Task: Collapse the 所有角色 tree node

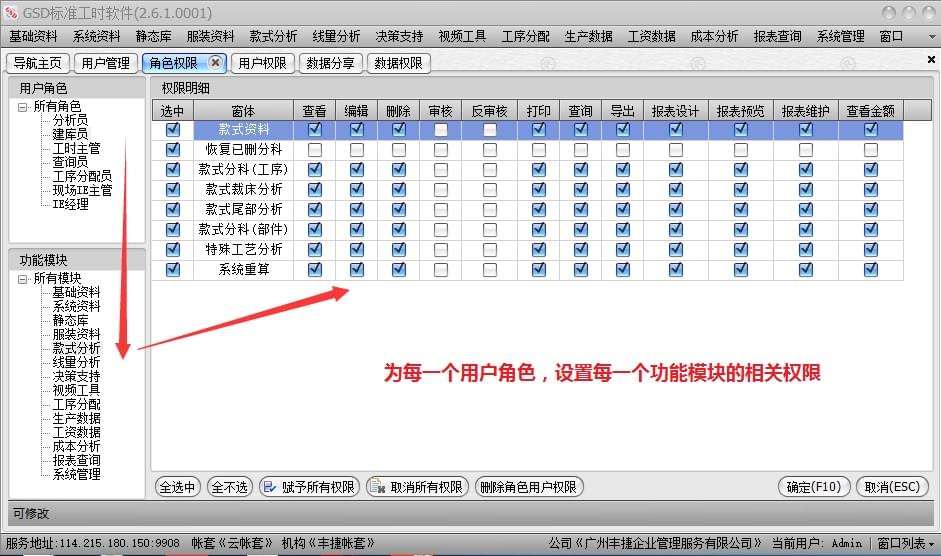Action: 22,107
